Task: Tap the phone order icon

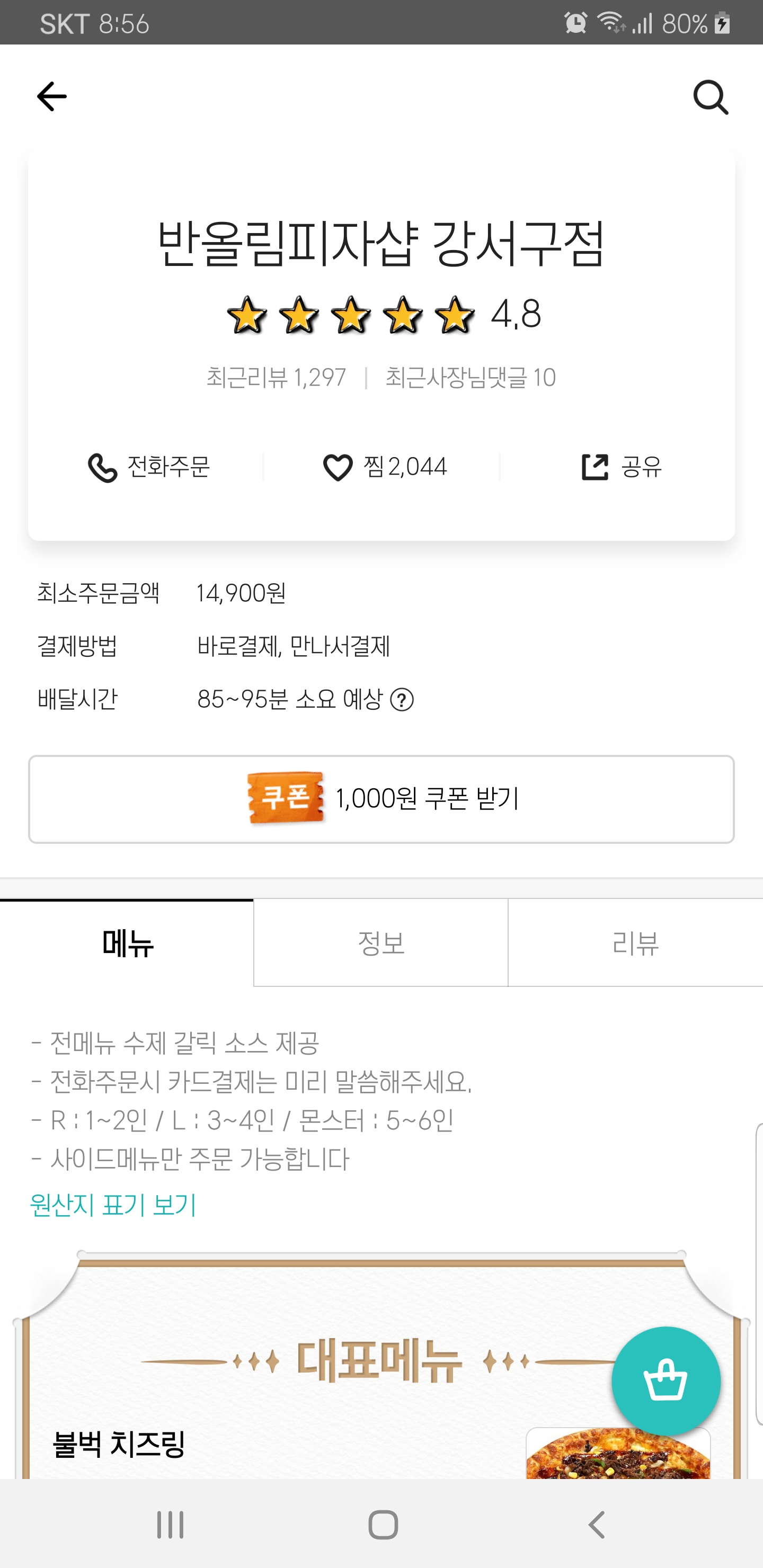Action: [x=102, y=467]
